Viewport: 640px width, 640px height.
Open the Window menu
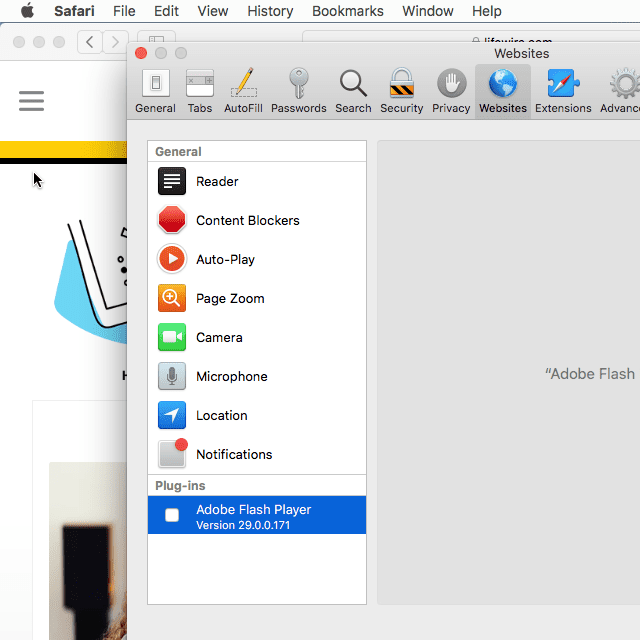click(x=428, y=11)
